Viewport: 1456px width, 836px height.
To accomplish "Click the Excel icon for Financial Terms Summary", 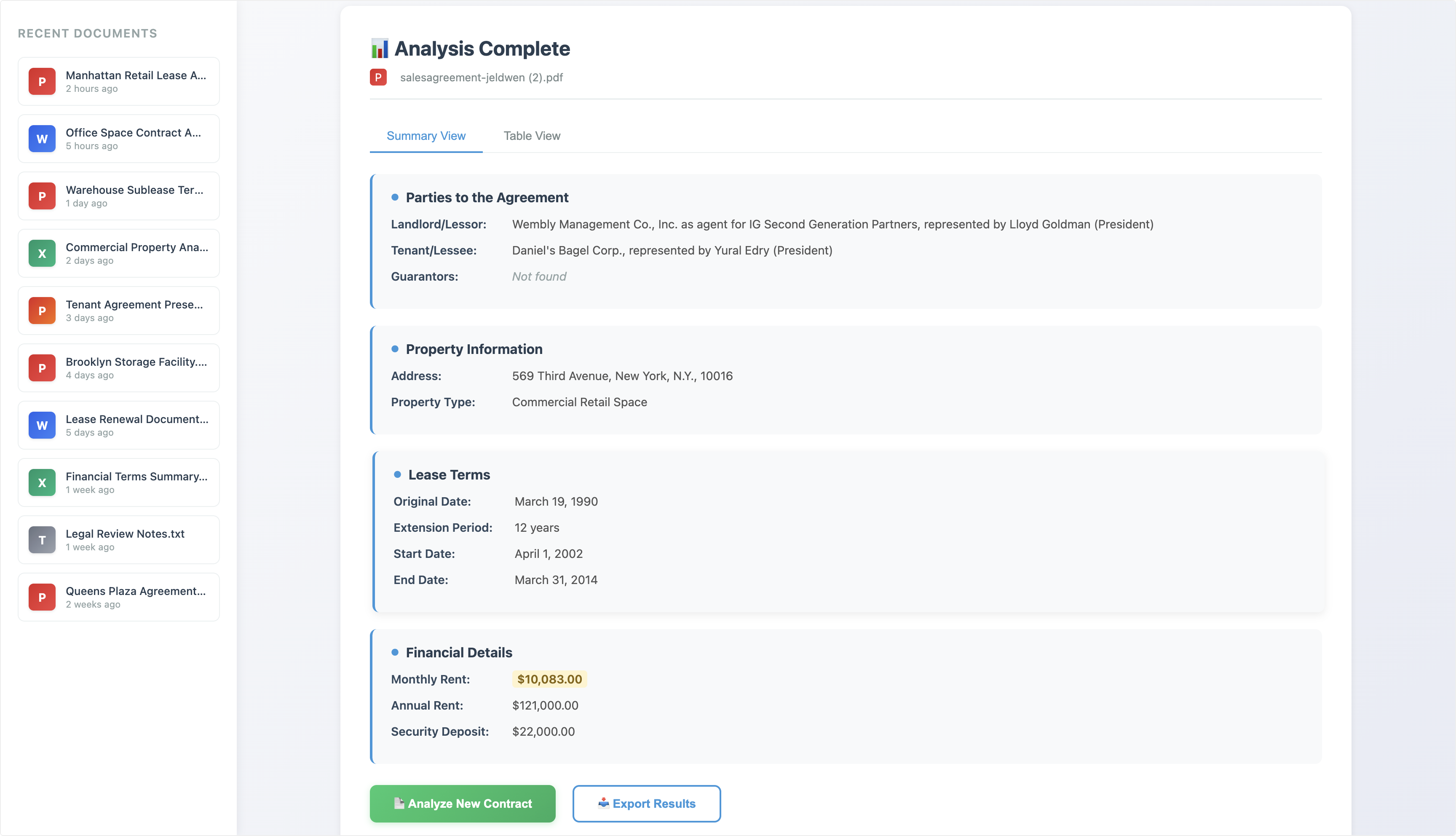I will (x=42, y=483).
